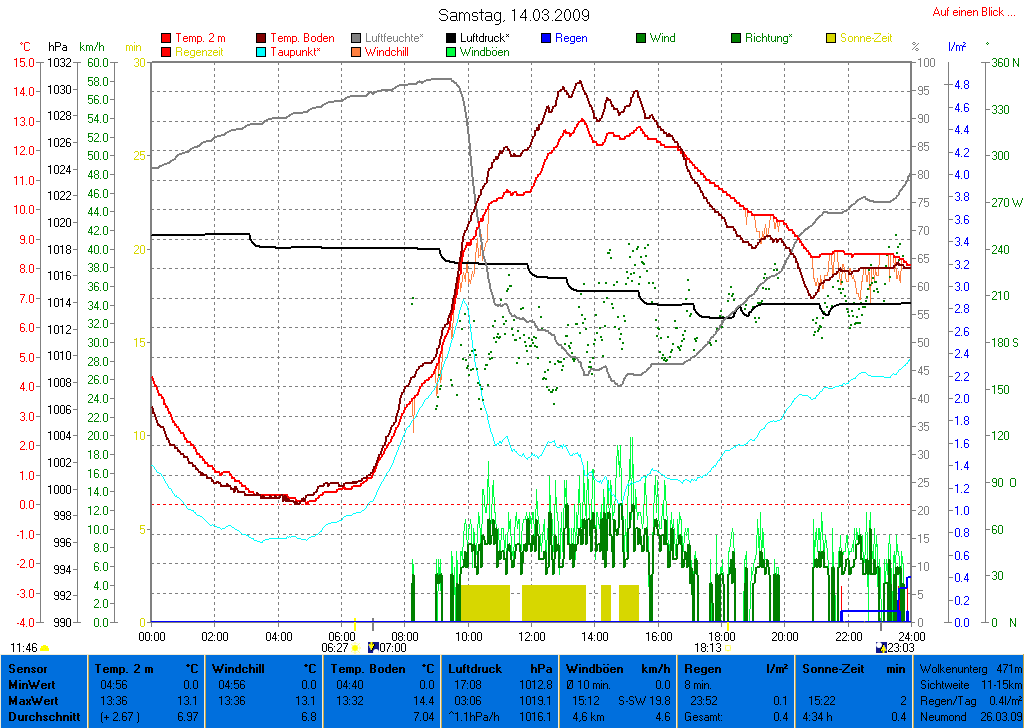Screen dimensions: 1024x728
Task: Click the yellow Sonne-Zeit legend square
Action: pyautogui.click(x=832, y=38)
